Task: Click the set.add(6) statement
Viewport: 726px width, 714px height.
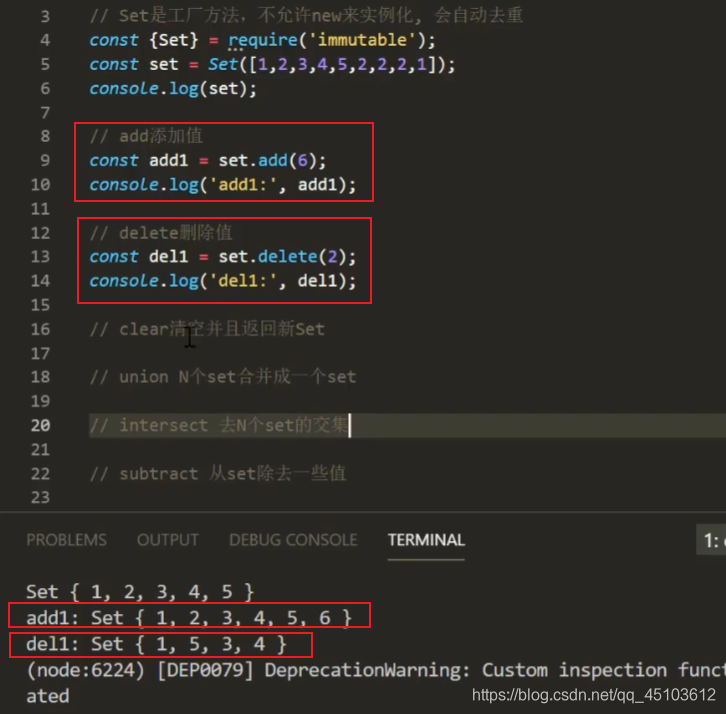Action: pyautogui.click(x=272, y=160)
